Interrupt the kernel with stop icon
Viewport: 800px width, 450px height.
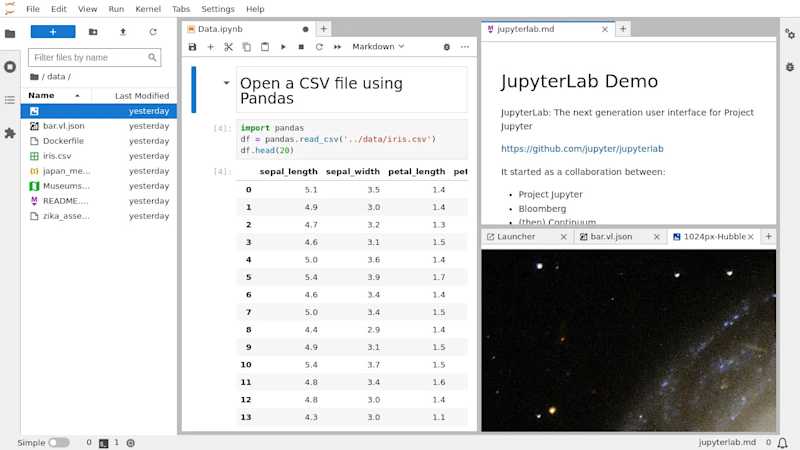301,47
